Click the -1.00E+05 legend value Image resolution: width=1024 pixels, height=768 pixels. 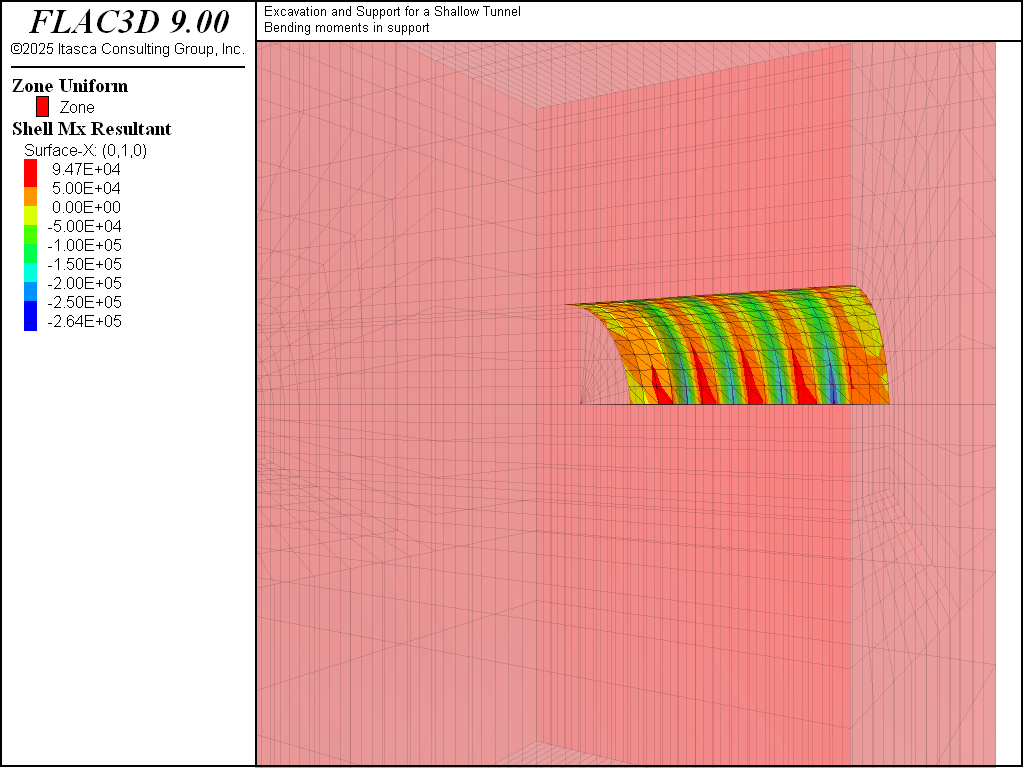(x=84, y=246)
